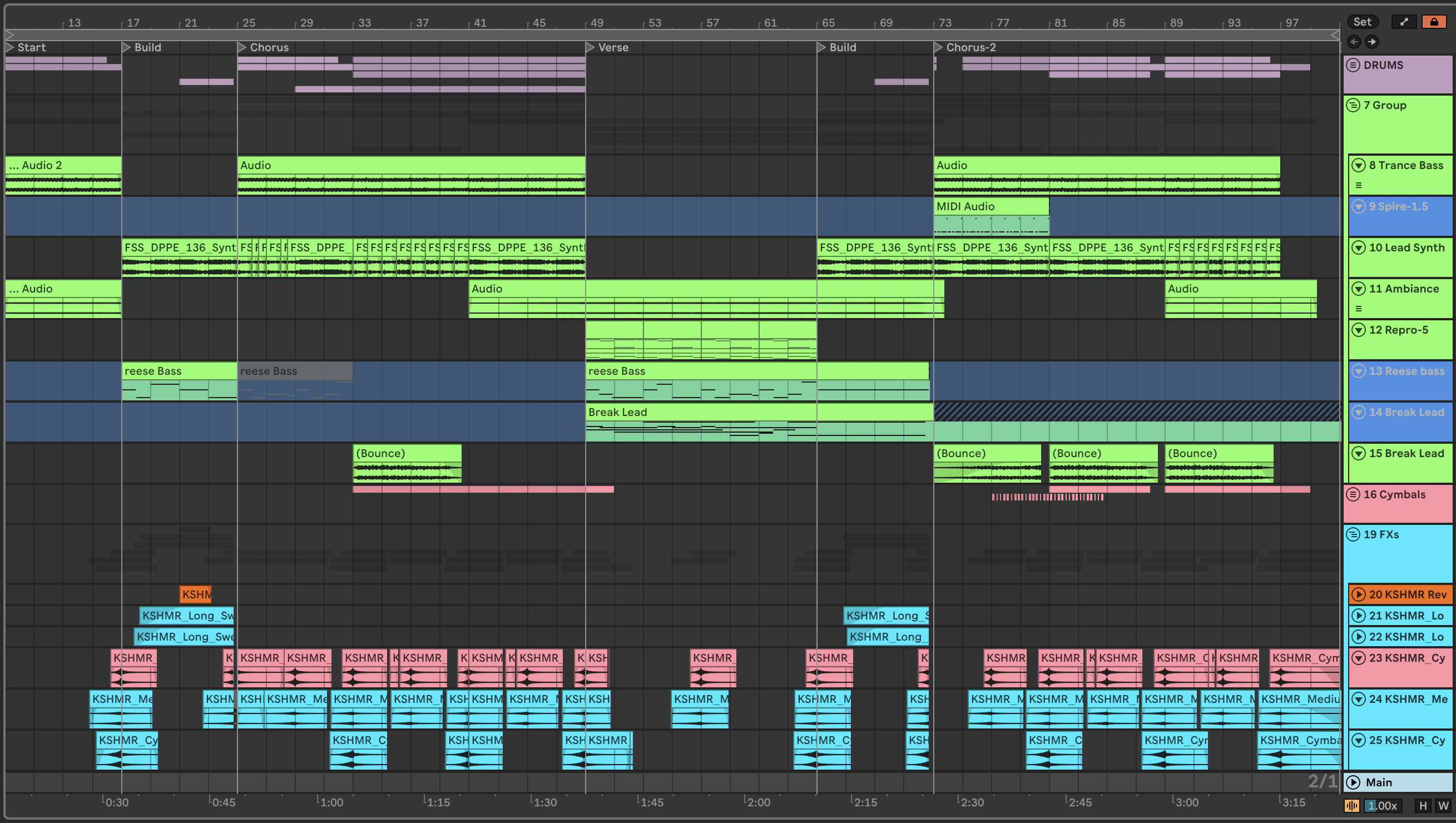Click bar 73 on the beat ruler
This screenshot has width=1456, height=823.
click(x=944, y=23)
